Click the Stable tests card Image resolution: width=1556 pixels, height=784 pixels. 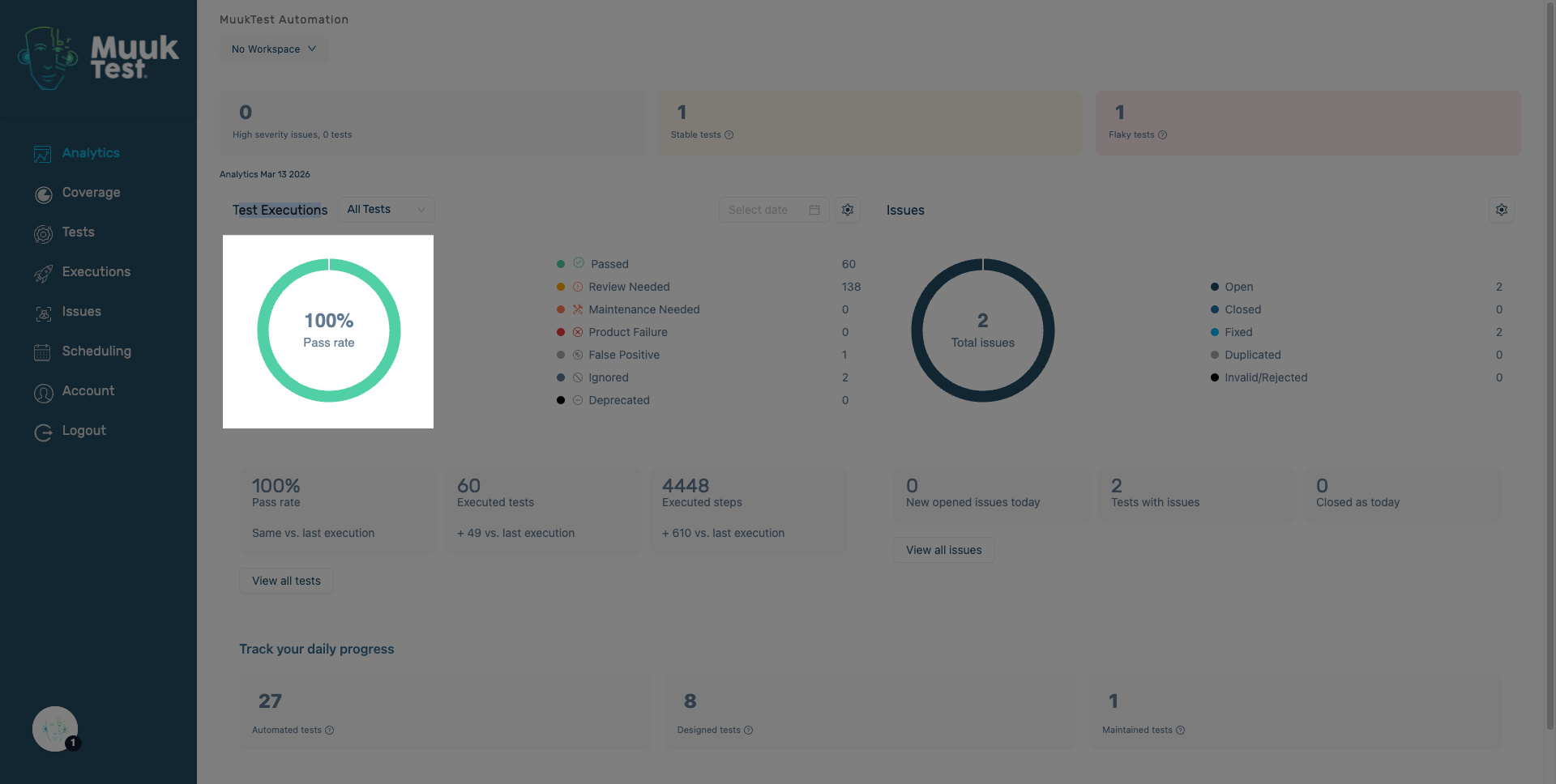tap(870, 123)
